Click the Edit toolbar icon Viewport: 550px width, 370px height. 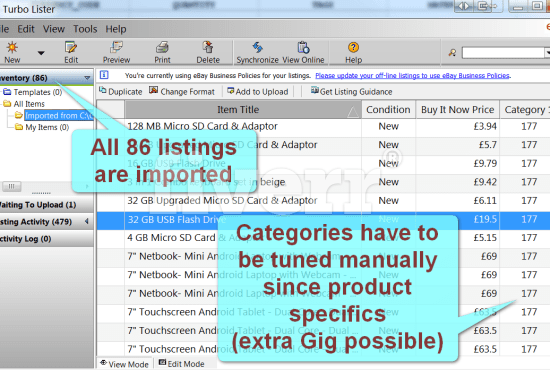[71, 52]
